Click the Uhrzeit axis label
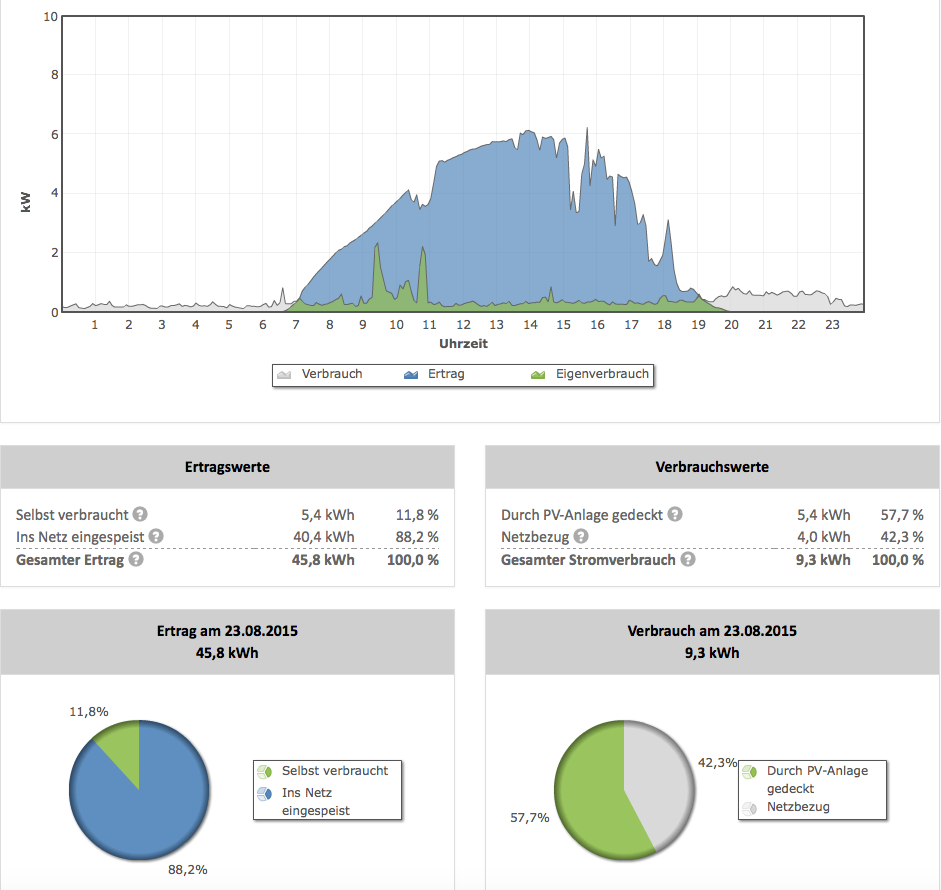Screen dimensions: 941x890 [463, 344]
